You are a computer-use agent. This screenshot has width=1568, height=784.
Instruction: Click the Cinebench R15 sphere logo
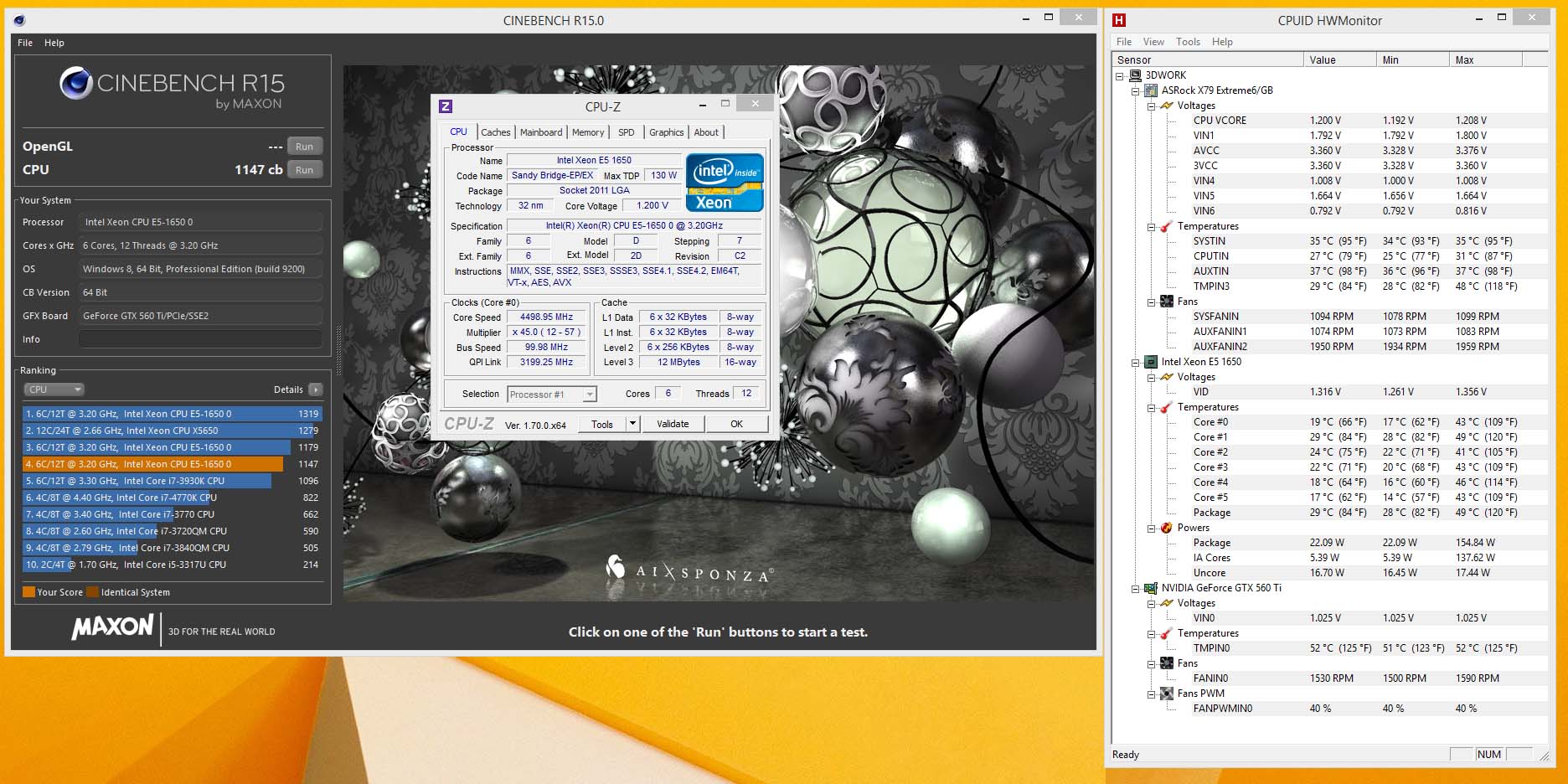tap(75, 83)
